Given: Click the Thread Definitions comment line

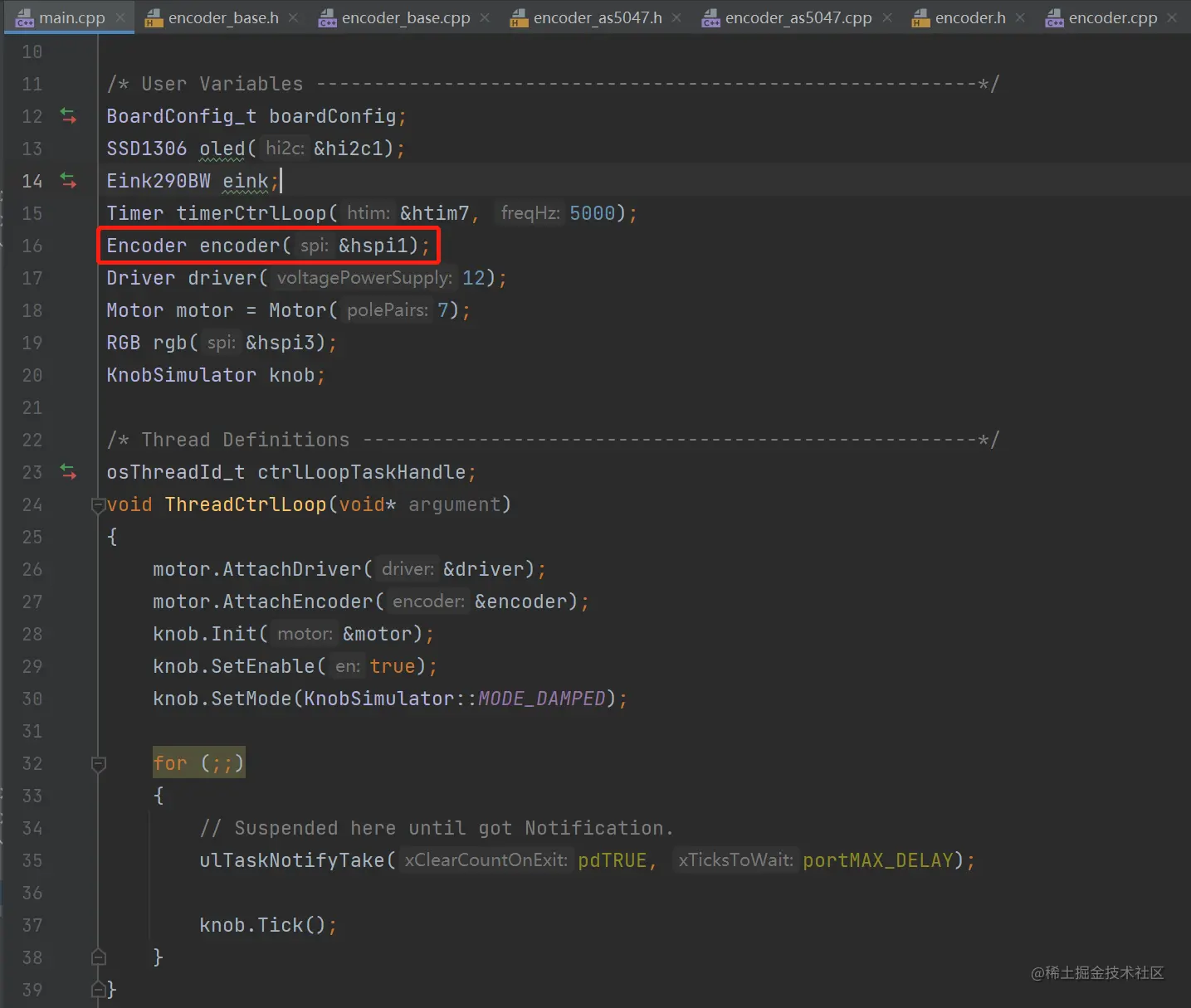Looking at the screenshot, I should coord(553,440).
